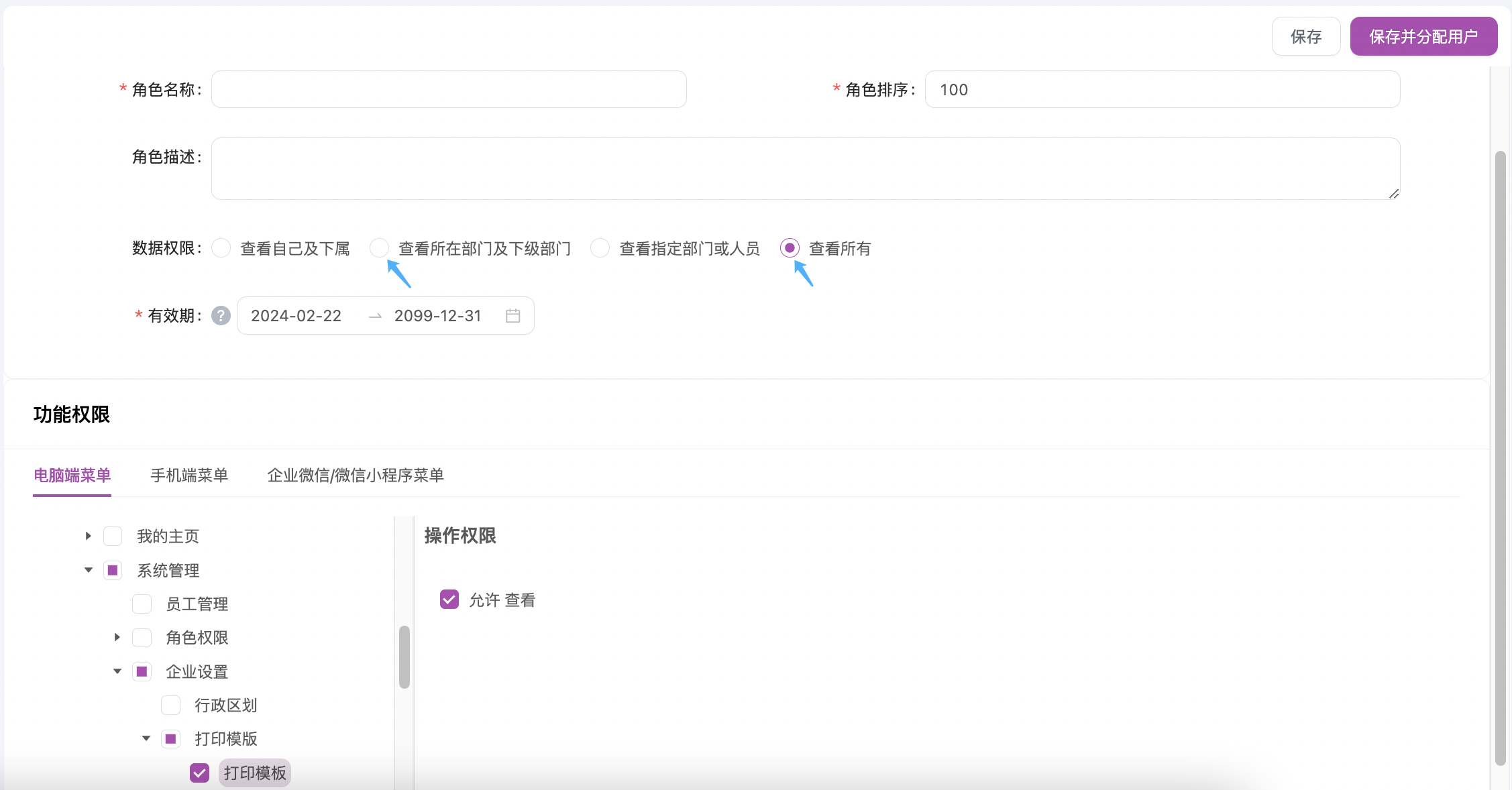Screen dimensions: 1512x790
Task: Click the 功能权限 section heading
Action: coord(72,414)
